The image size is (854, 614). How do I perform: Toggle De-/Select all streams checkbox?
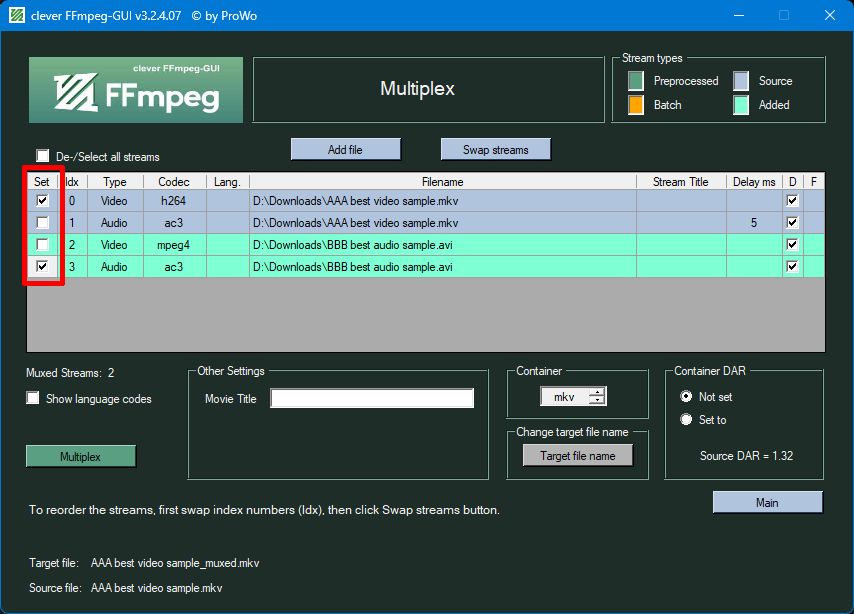pyautogui.click(x=42, y=156)
